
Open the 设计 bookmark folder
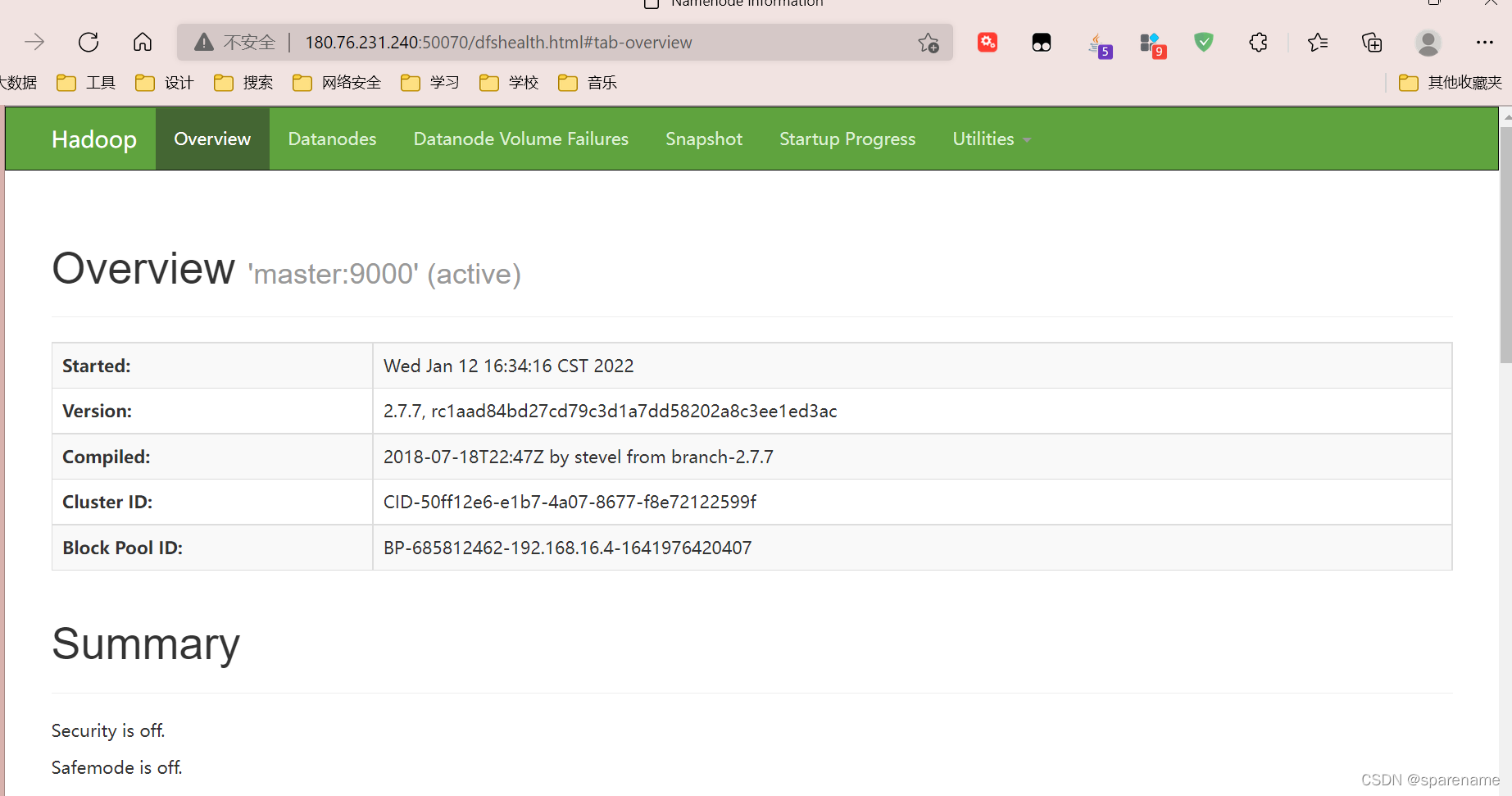coord(165,83)
